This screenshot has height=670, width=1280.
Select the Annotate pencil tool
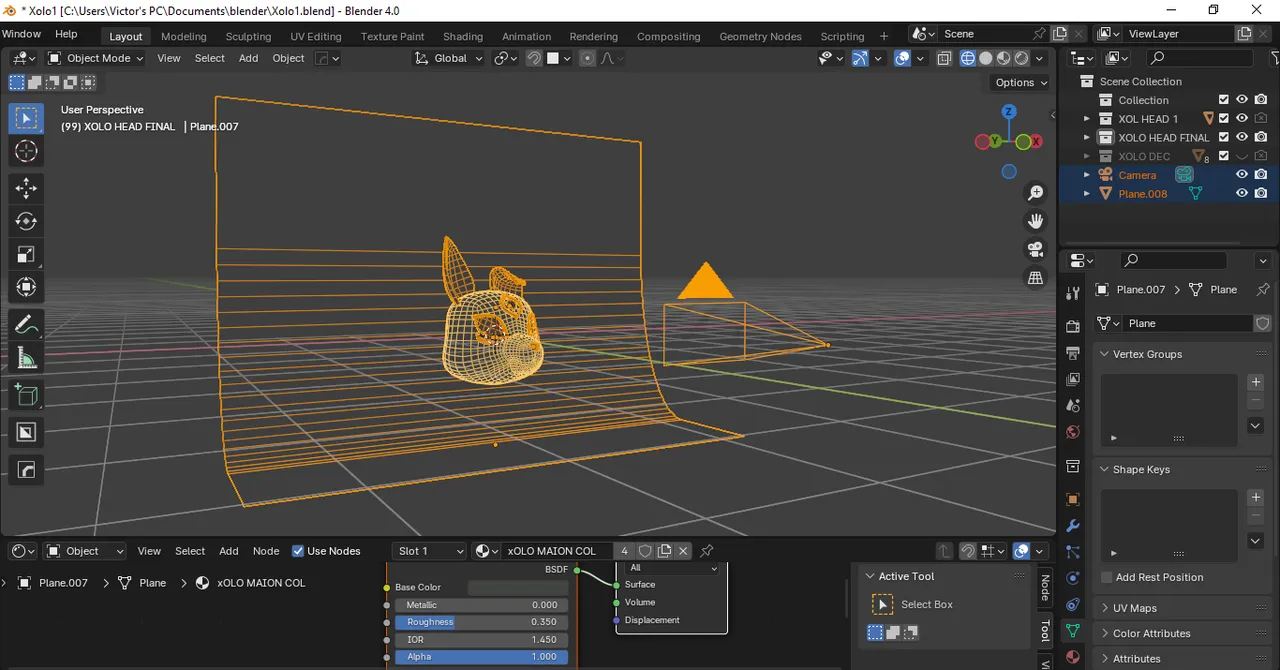coord(26,325)
